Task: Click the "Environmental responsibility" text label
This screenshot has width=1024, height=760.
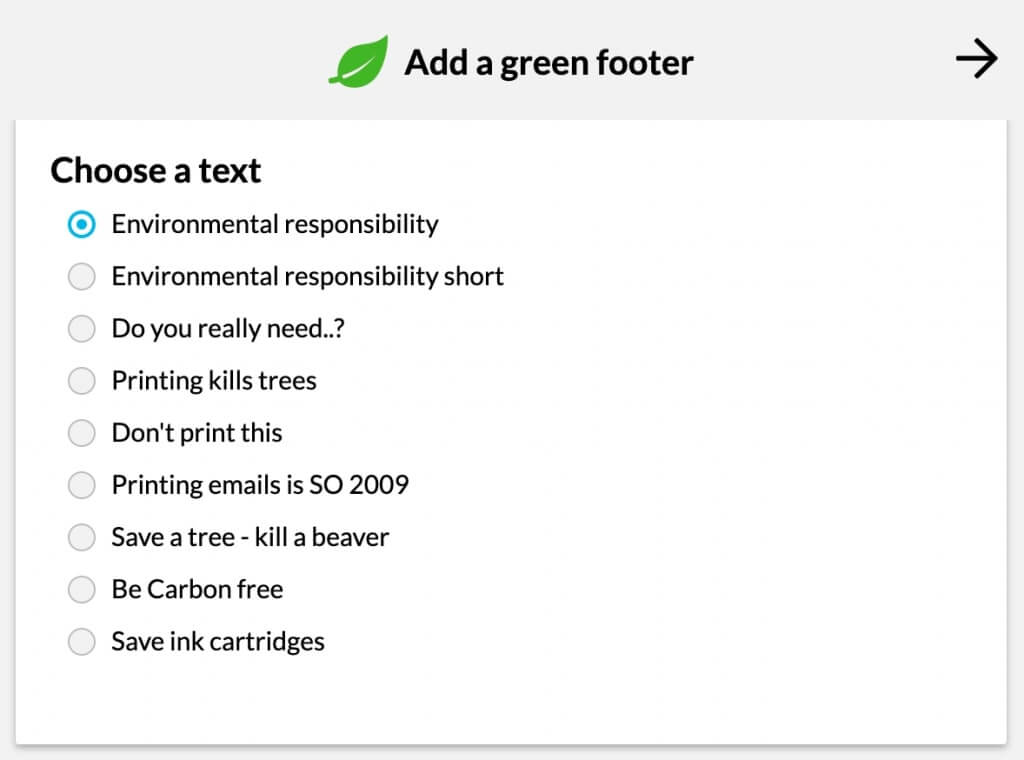Action: [x=274, y=224]
